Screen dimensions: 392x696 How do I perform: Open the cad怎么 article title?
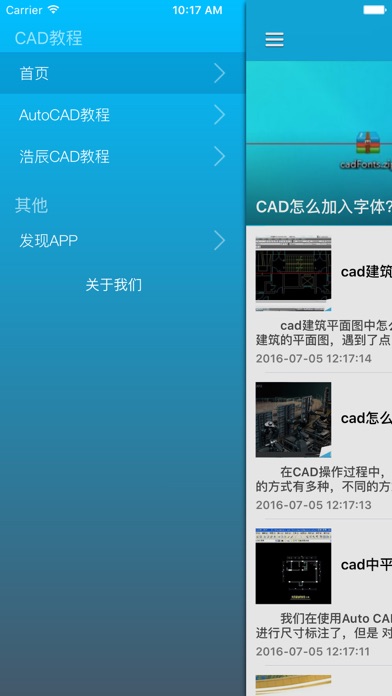[366, 418]
